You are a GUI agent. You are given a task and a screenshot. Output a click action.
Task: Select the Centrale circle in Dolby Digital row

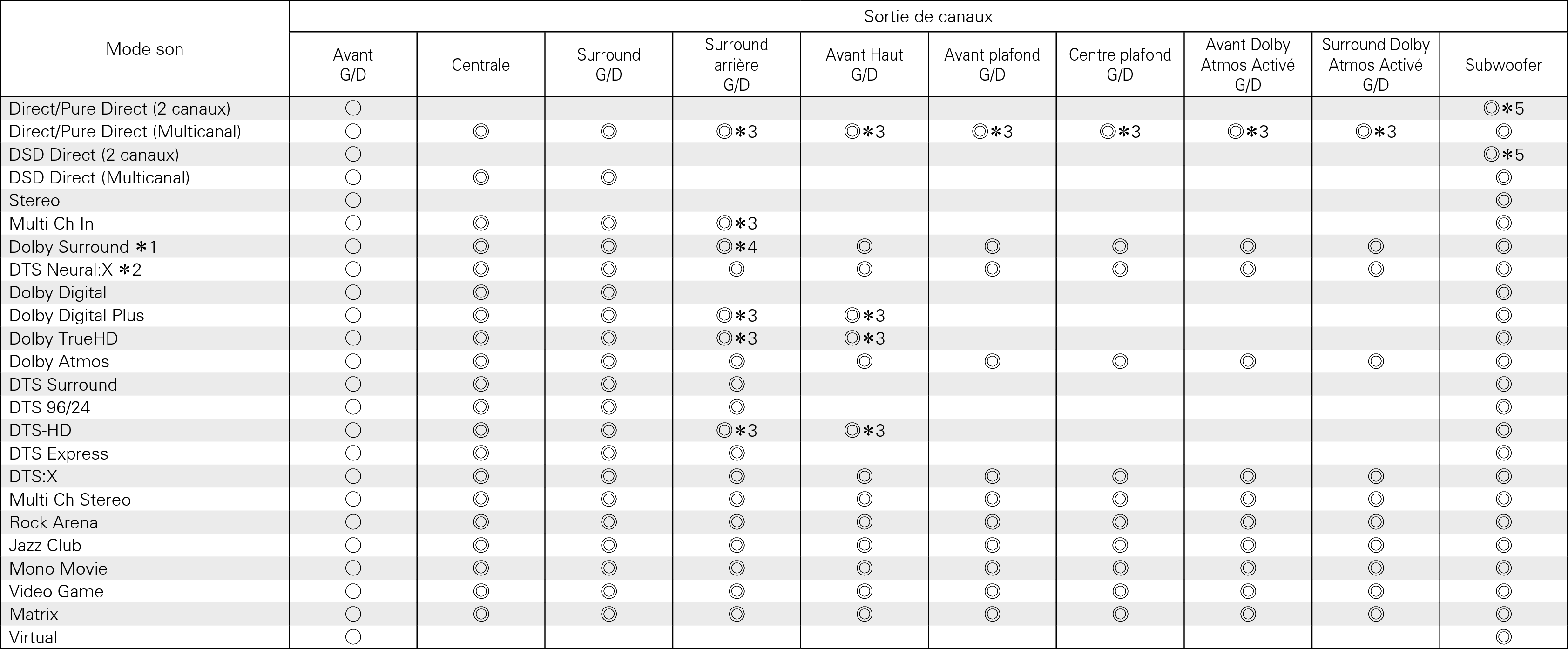(481, 292)
